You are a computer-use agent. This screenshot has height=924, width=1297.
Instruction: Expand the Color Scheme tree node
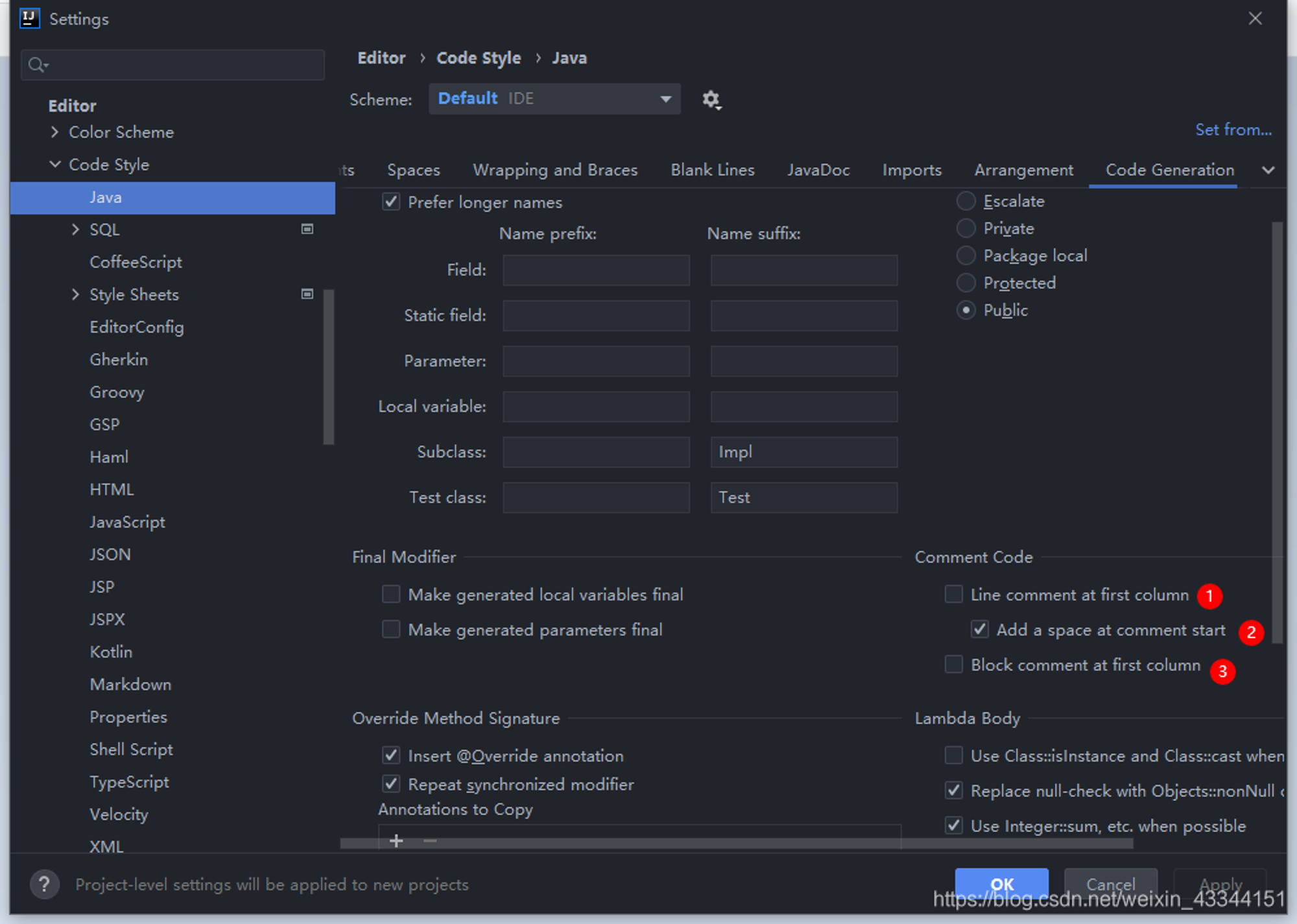[54, 132]
